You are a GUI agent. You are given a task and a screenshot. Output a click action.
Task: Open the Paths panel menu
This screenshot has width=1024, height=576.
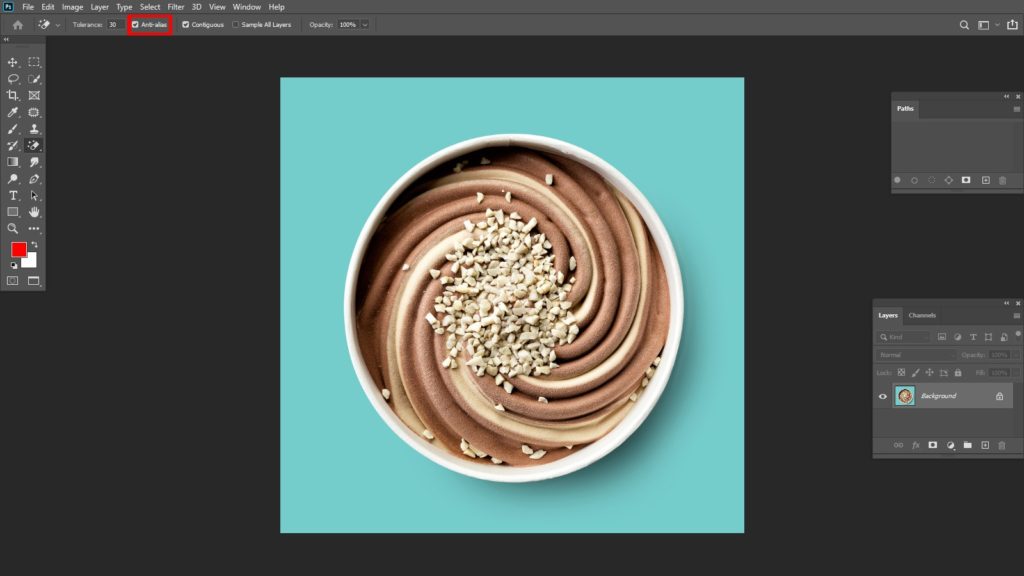coord(1016,109)
